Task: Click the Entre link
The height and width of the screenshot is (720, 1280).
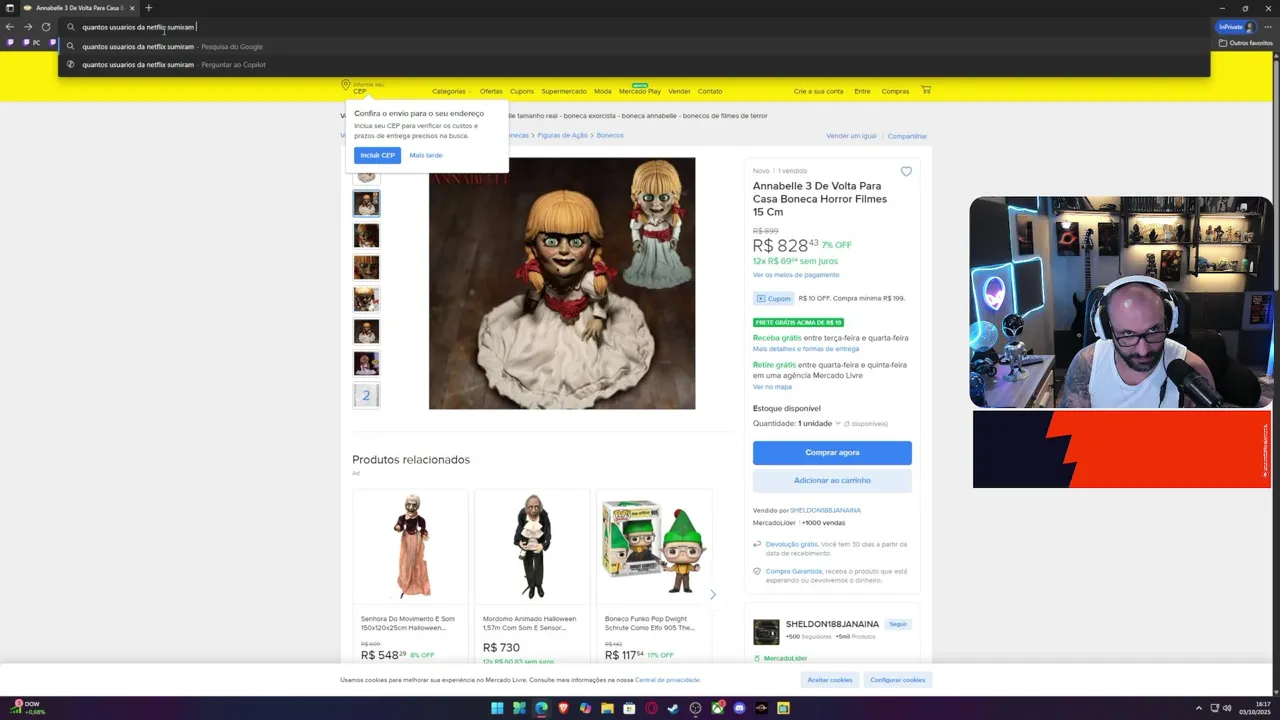Action: click(x=862, y=91)
